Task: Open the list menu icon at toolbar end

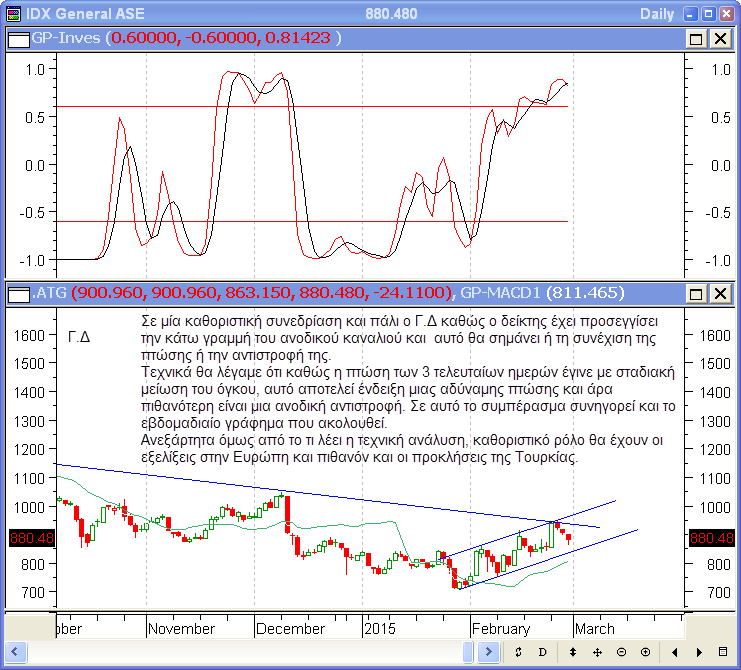Action: pyautogui.click(x=723, y=652)
